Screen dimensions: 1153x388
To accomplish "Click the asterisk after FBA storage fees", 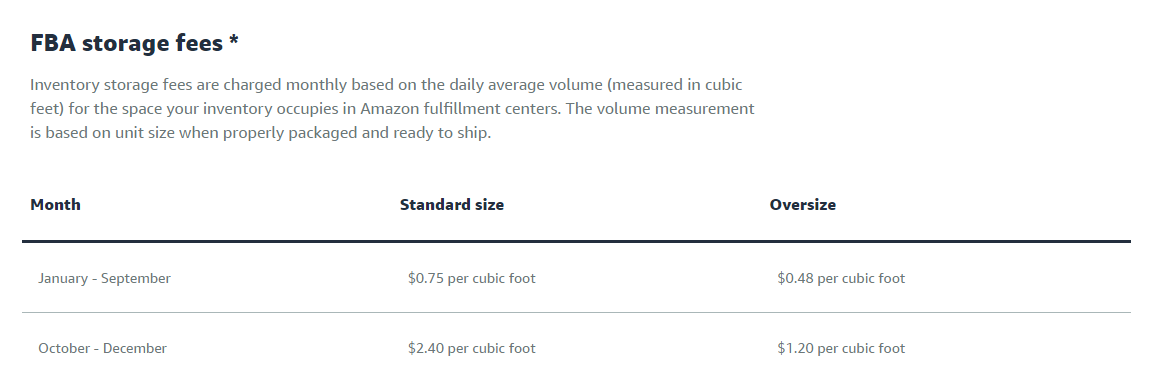I will (233, 40).
